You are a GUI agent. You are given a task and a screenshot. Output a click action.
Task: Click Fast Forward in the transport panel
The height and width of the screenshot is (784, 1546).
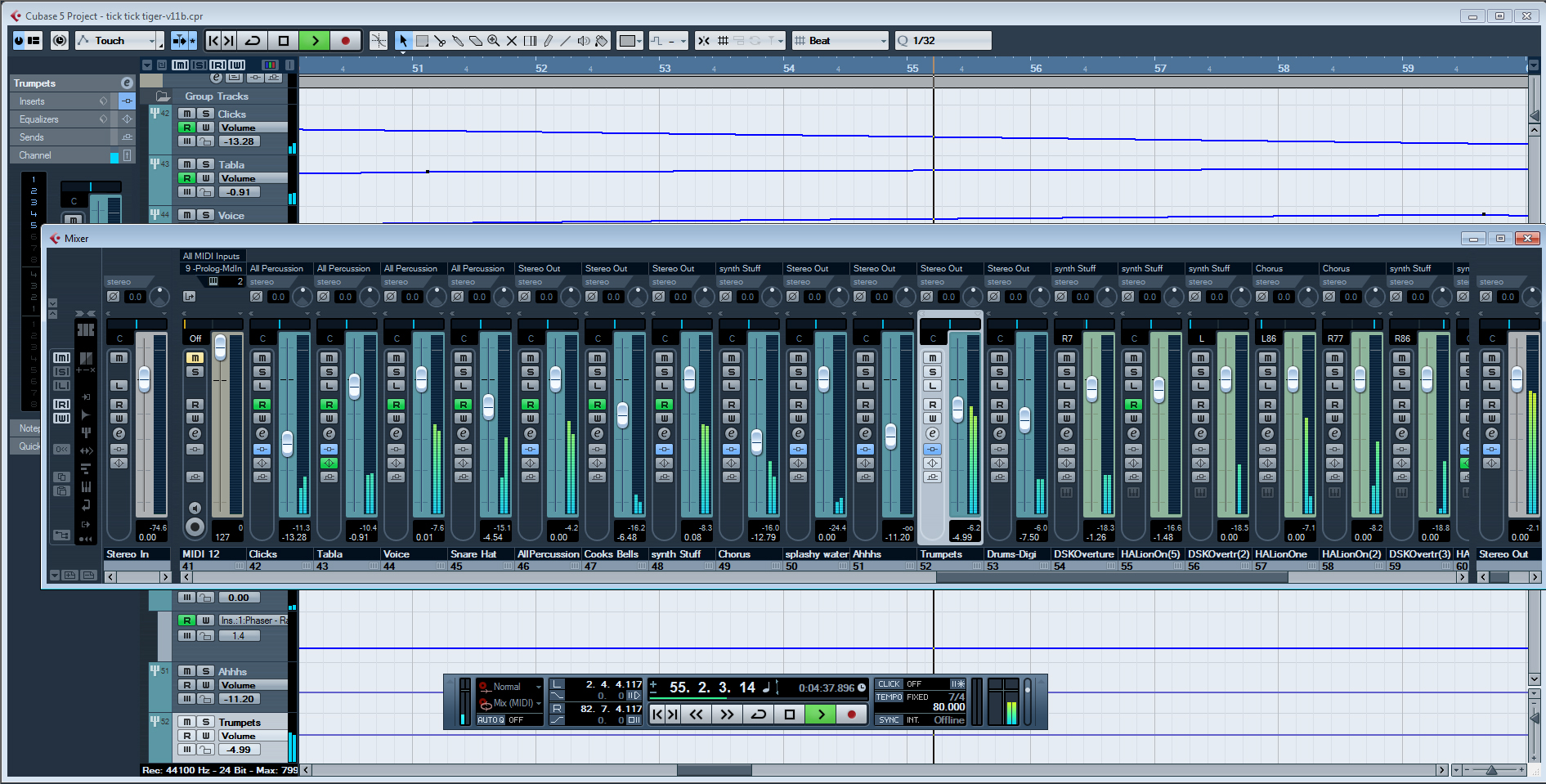pos(727,714)
